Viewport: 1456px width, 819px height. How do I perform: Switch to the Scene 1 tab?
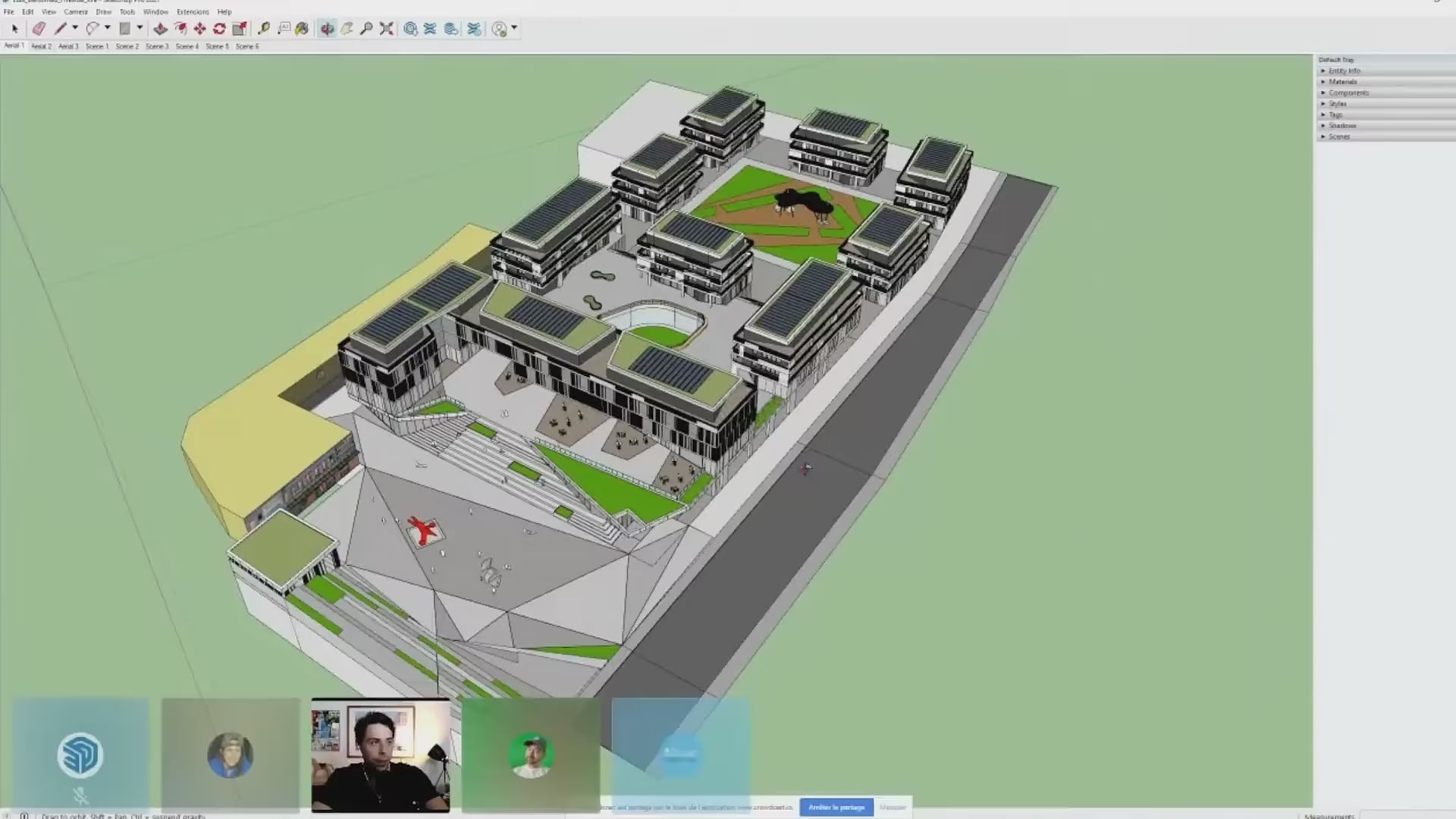97,46
